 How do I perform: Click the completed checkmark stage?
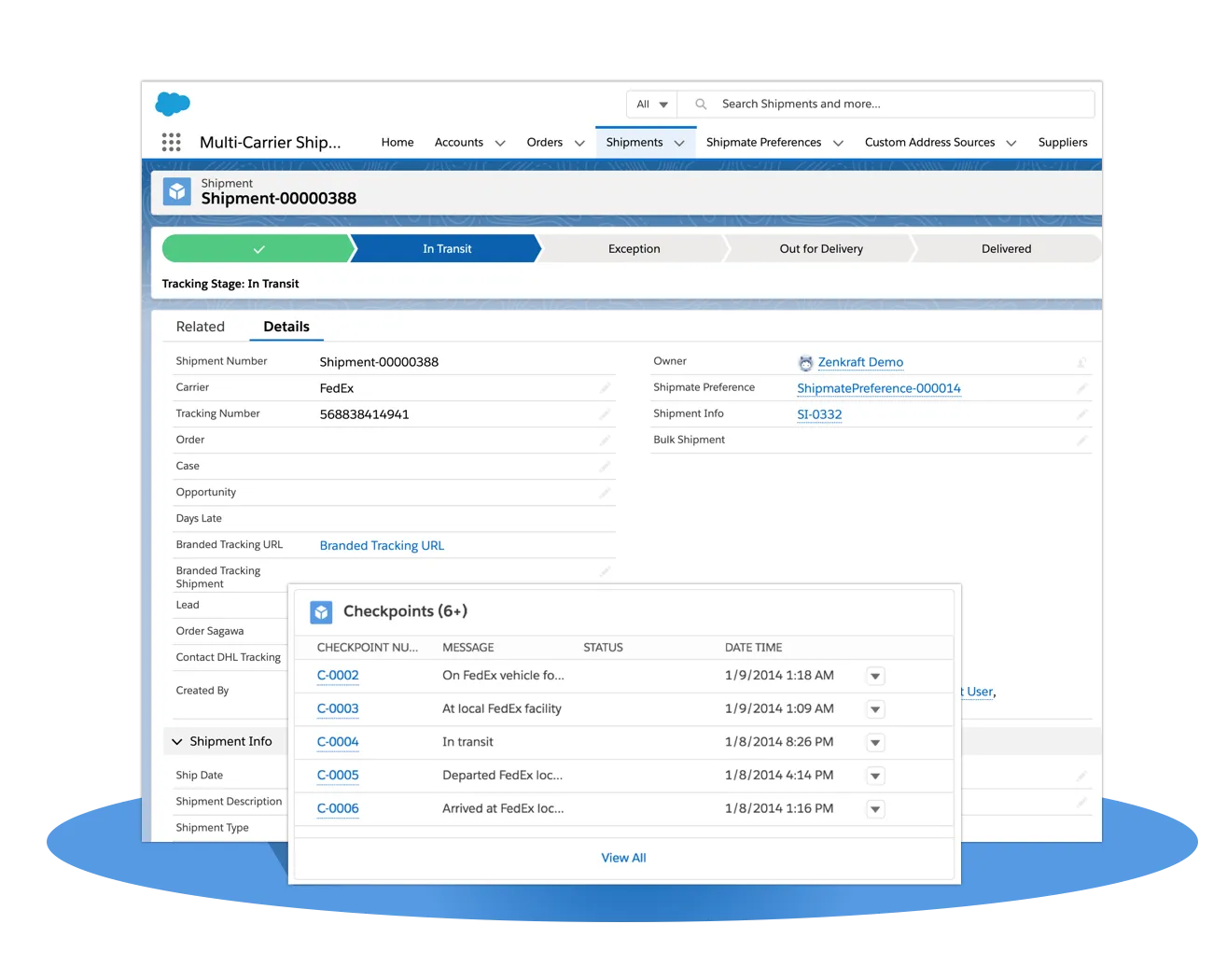pyautogui.click(x=258, y=248)
